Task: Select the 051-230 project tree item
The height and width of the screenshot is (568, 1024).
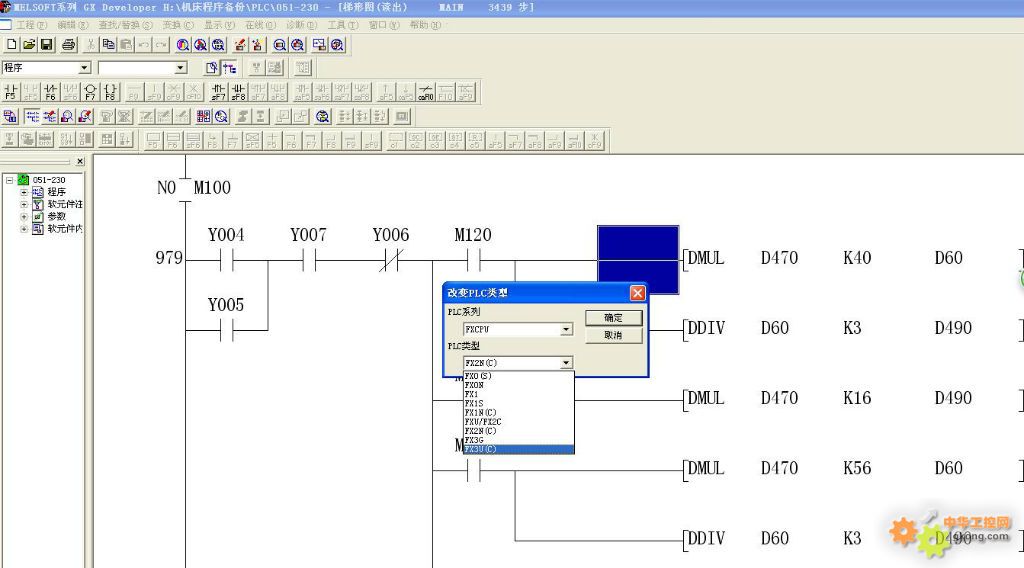Action: pos(49,180)
